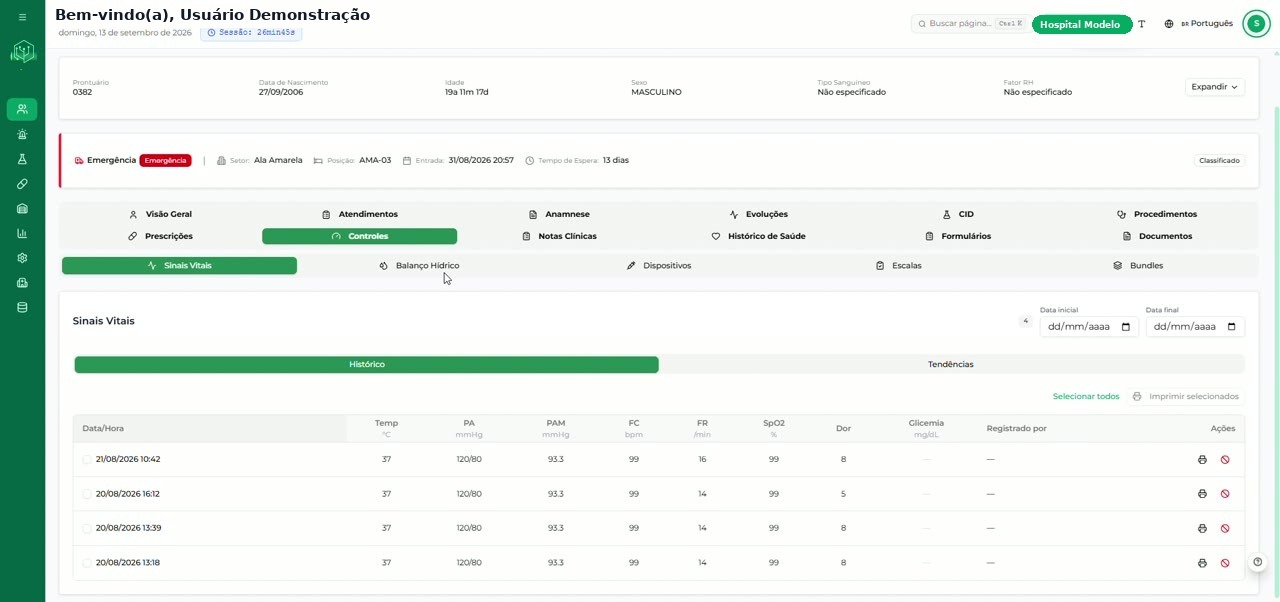
Task: Print the 20/08/2026 16:12 vital signs row
Action: pos(1202,494)
